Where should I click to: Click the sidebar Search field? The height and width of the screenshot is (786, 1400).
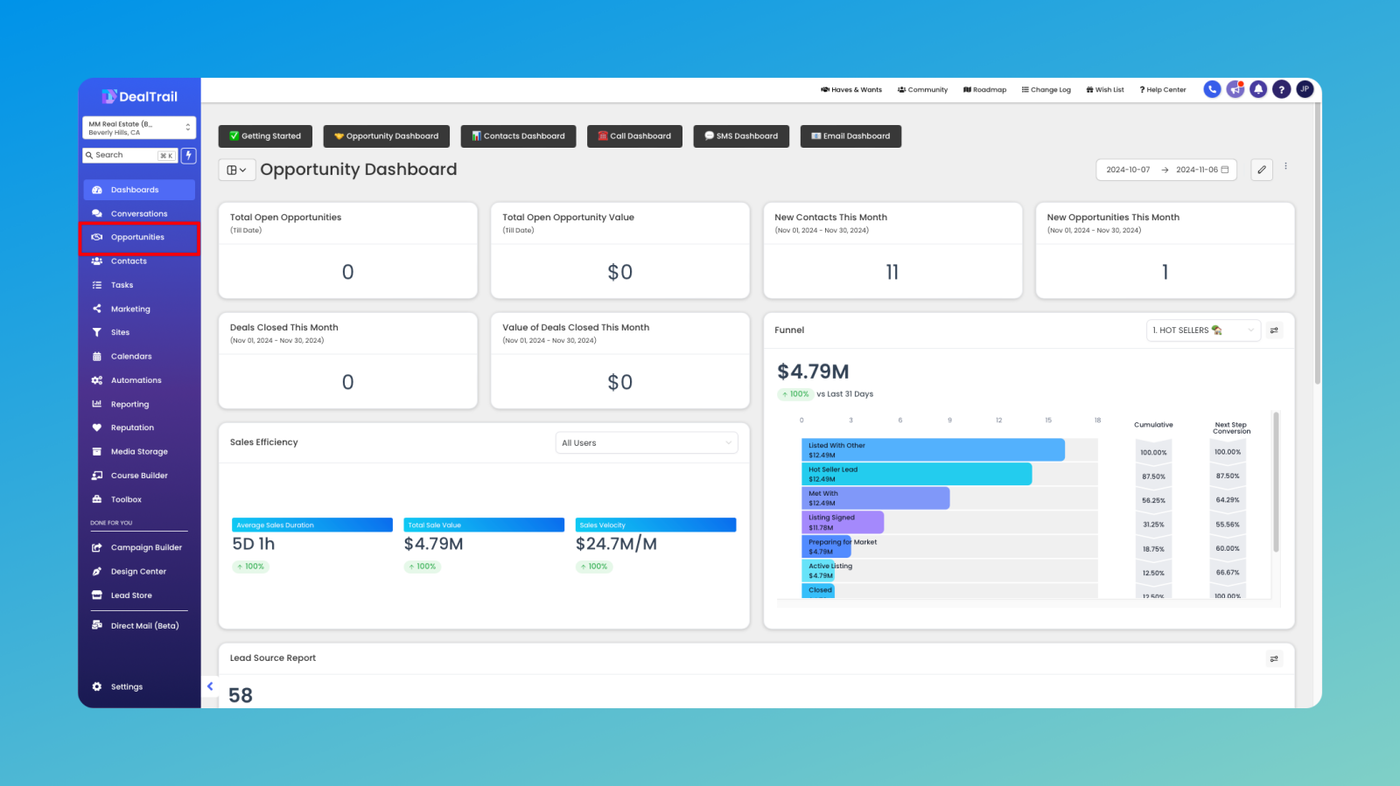pos(130,155)
